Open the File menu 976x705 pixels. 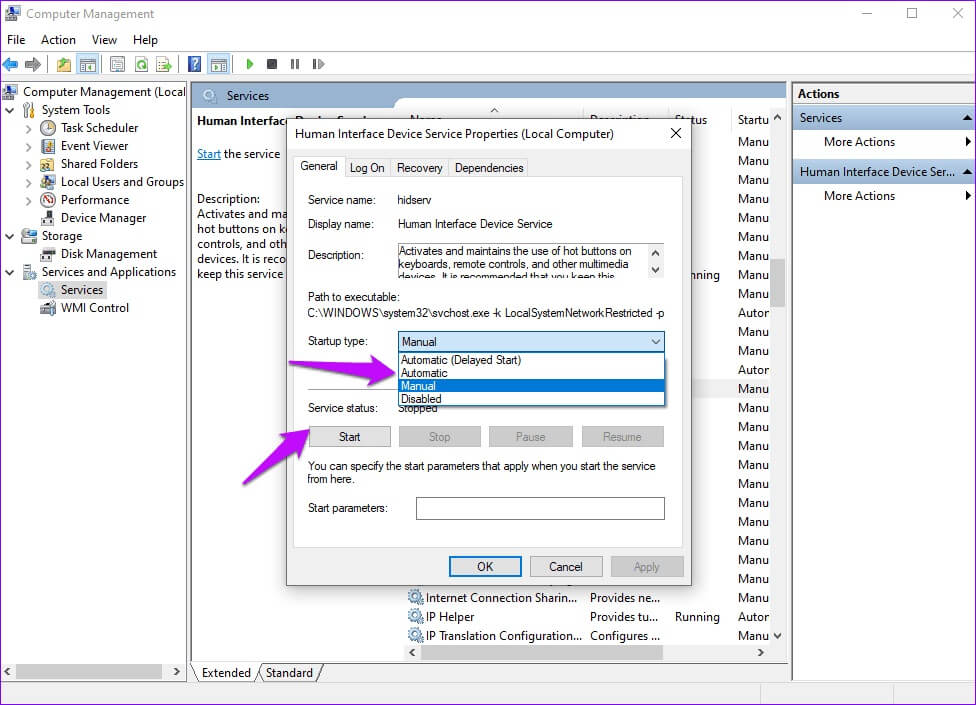(16, 40)
